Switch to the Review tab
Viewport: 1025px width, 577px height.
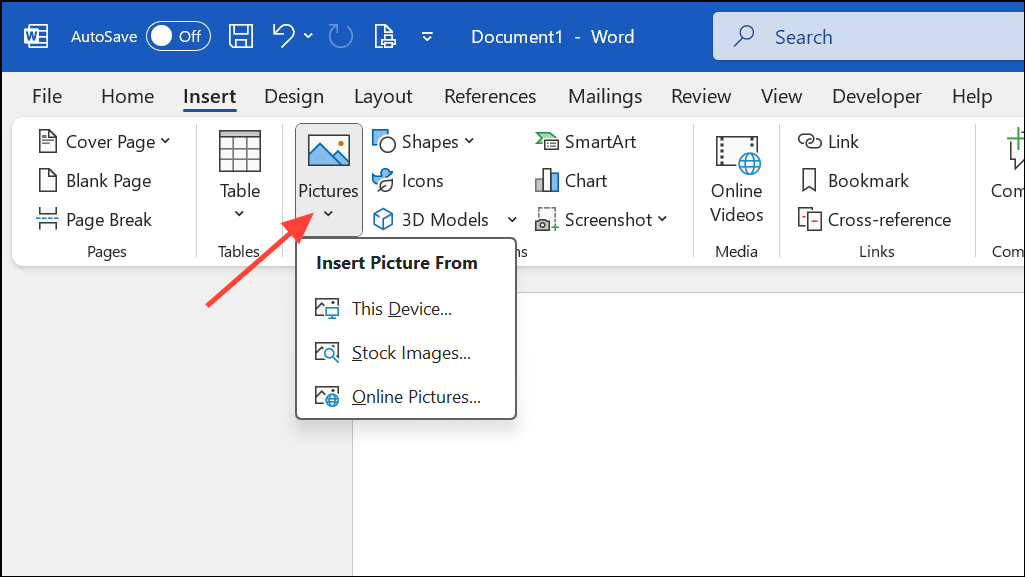tap(701, 97)
